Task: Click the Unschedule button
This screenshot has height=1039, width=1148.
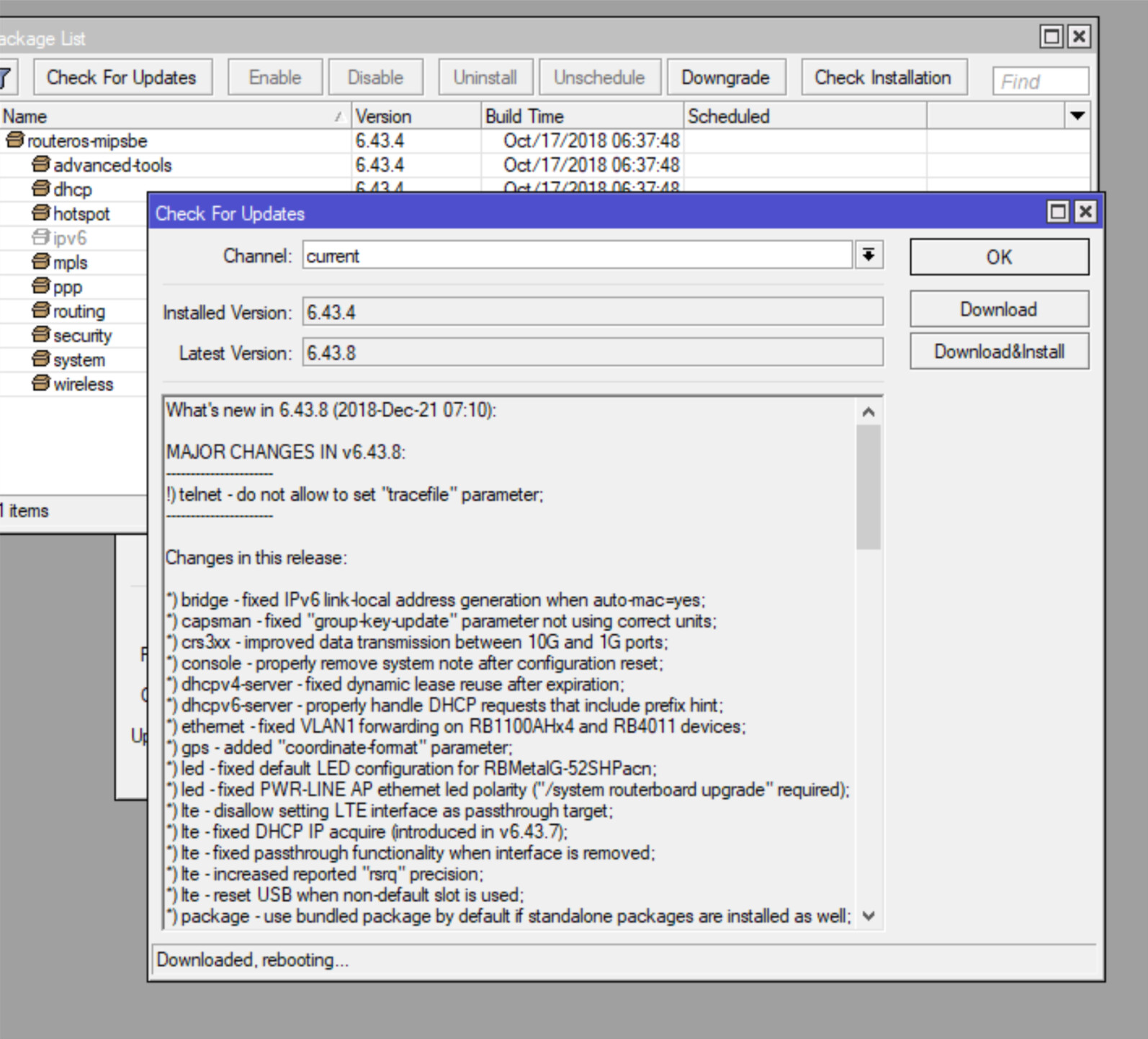Action: click(599, 77)
